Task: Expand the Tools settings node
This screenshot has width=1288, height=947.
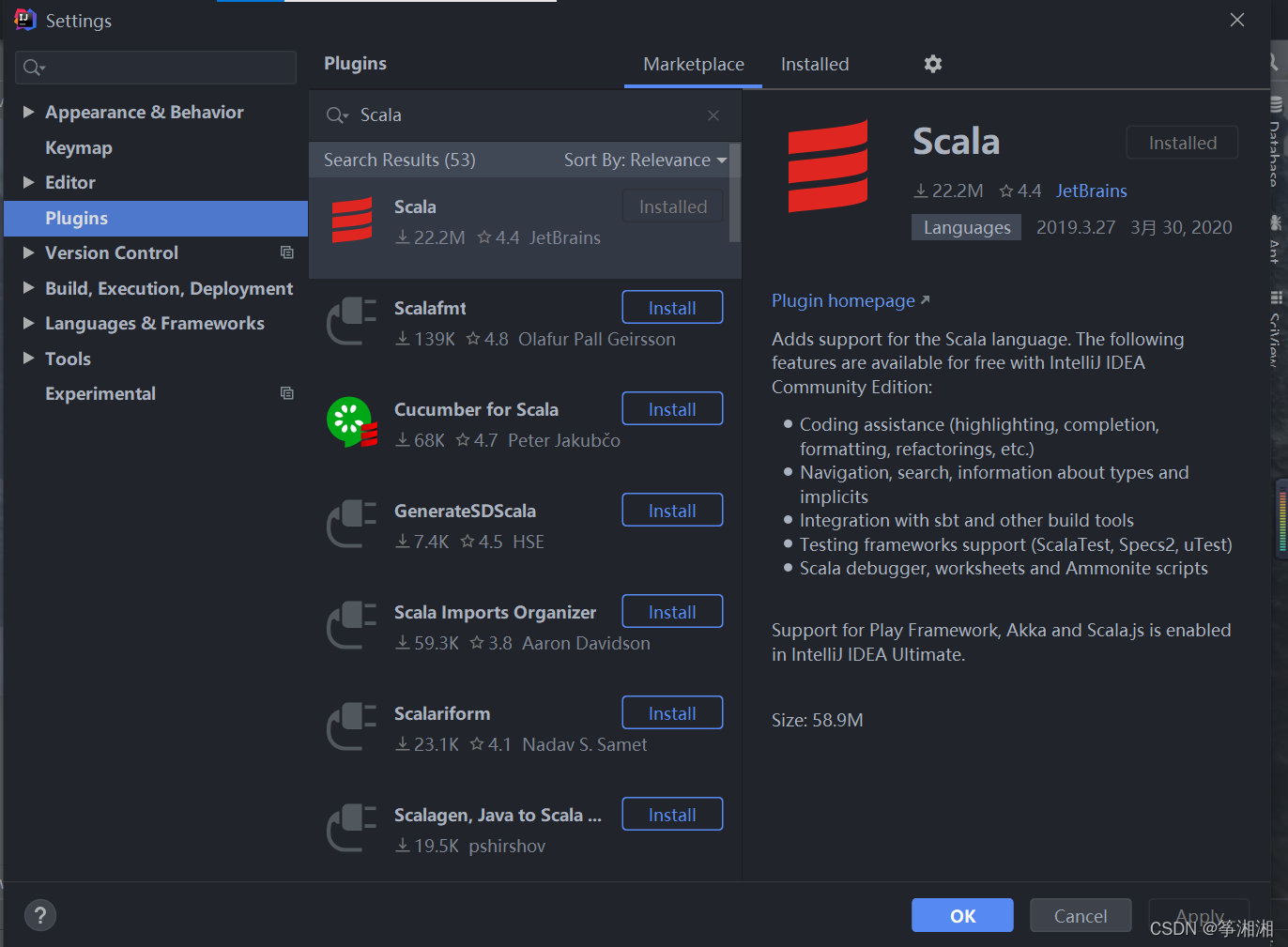Action: 28,359
